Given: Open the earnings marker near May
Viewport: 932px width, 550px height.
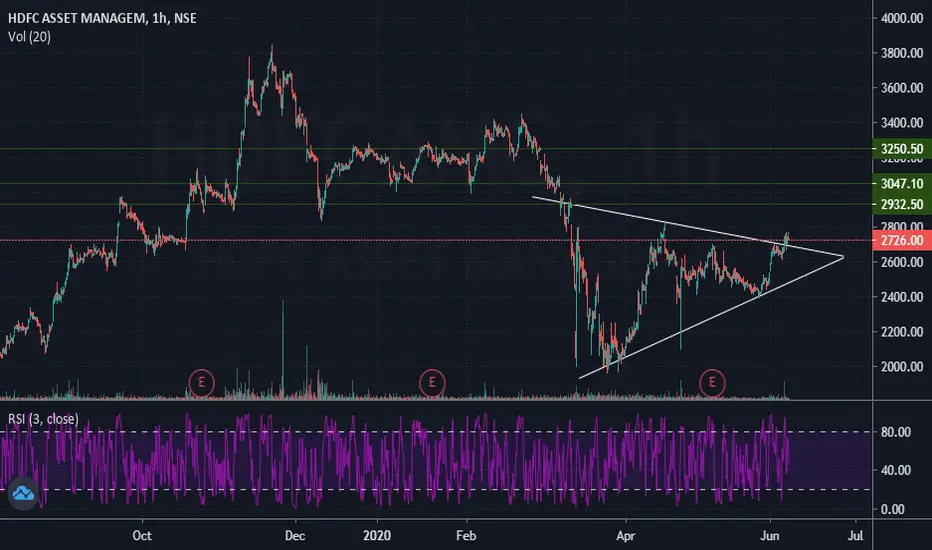Looking at the screenshot, I should coord(712,382).
